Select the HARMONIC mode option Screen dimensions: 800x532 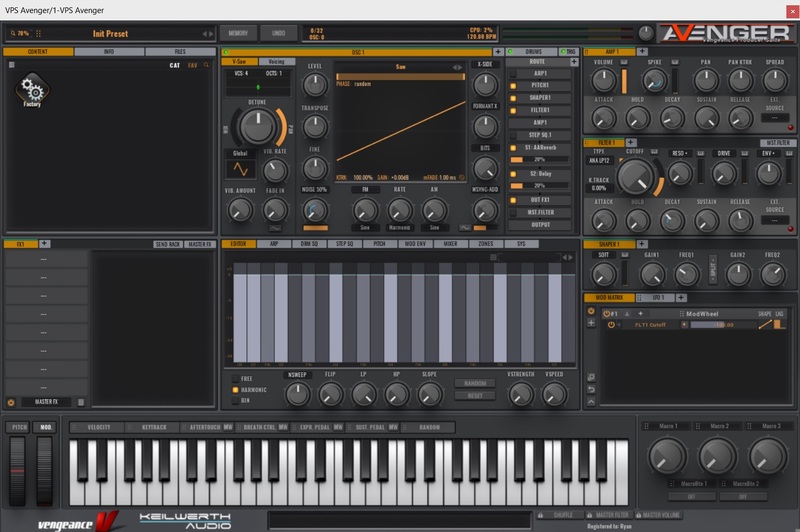236,389
